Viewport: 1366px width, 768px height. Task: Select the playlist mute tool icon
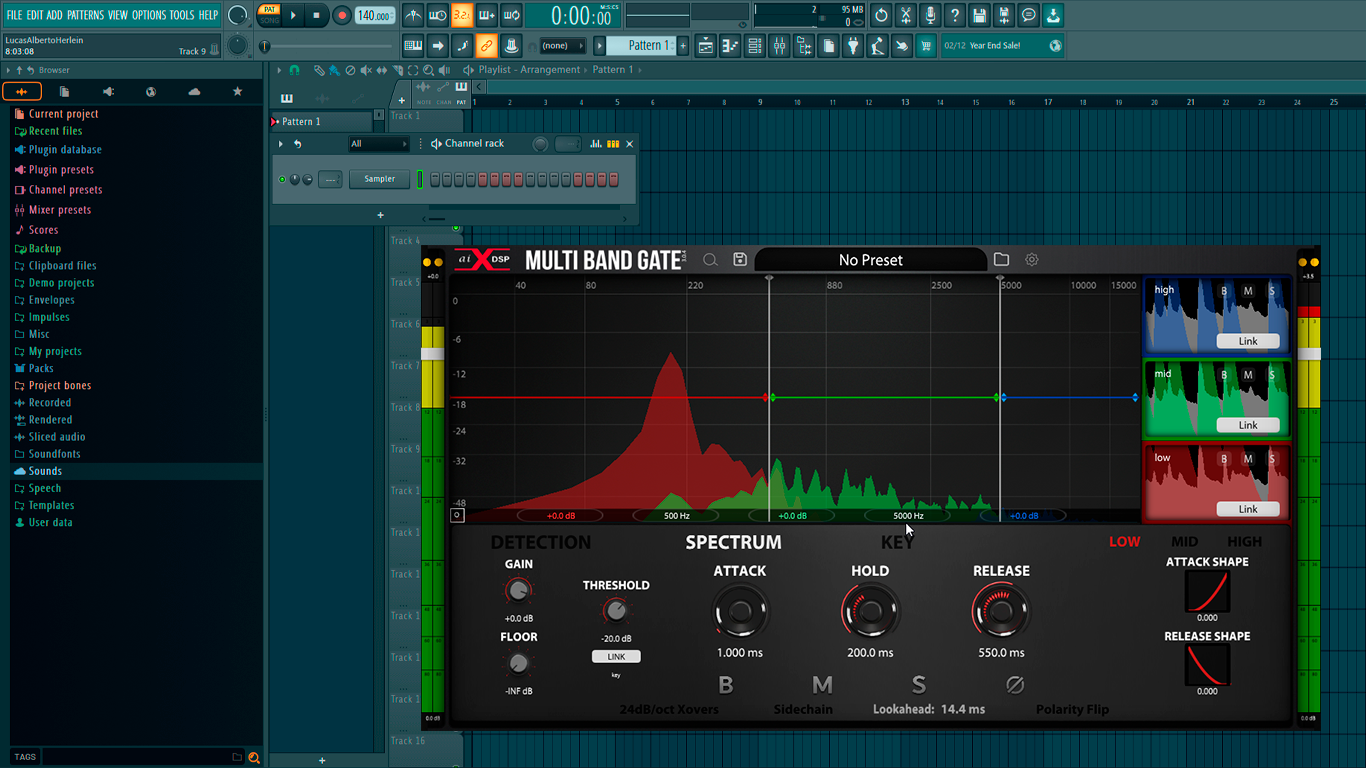point(366,70)
